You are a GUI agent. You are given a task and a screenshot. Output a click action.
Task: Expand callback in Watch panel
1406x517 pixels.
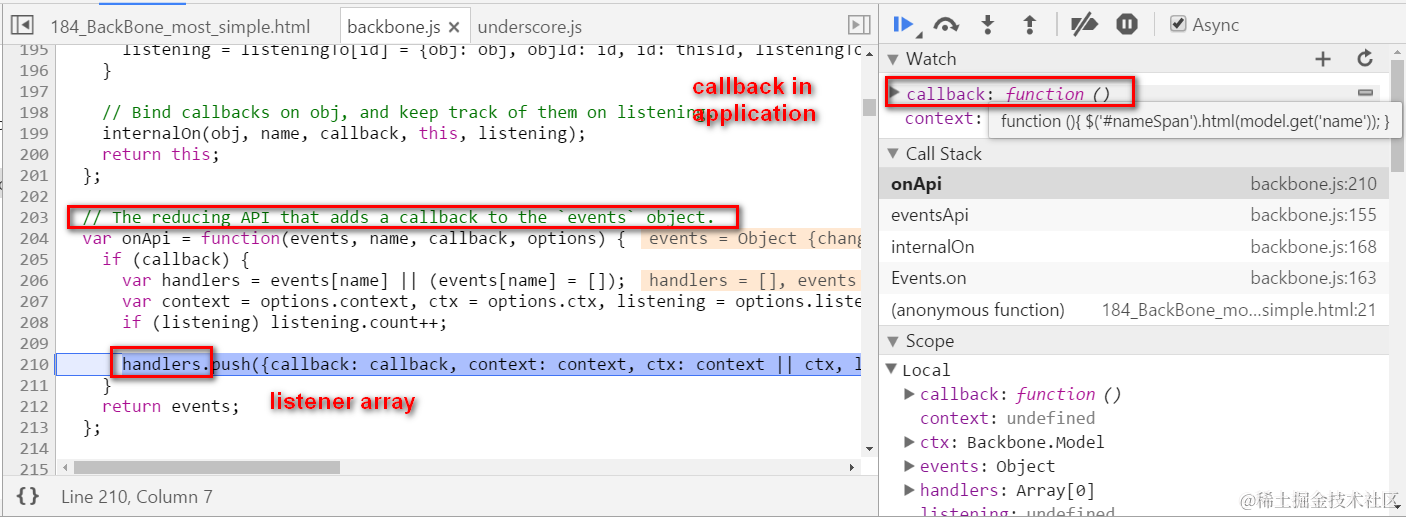(895, 94)
